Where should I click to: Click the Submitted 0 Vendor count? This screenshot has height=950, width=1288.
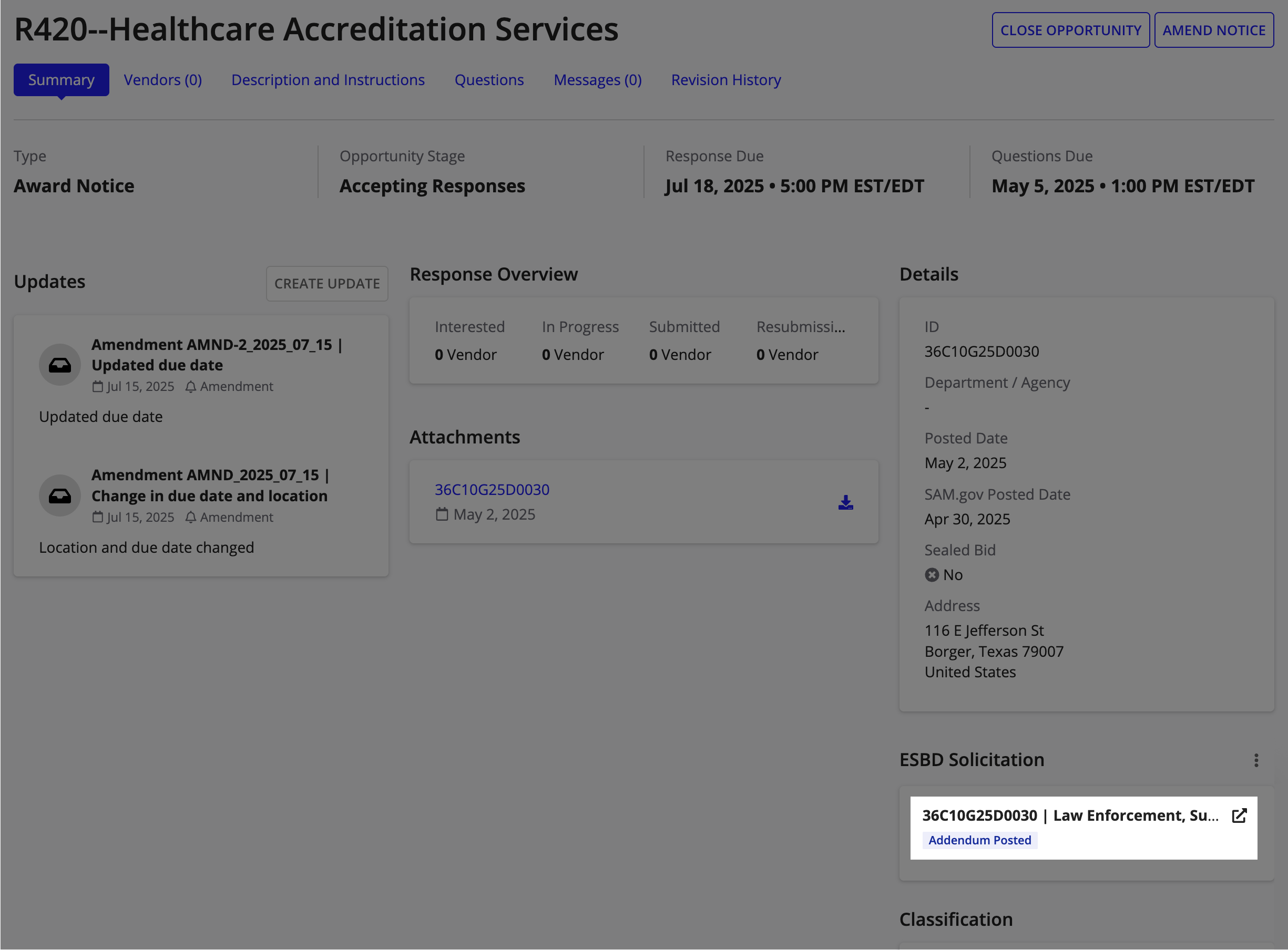680,355
